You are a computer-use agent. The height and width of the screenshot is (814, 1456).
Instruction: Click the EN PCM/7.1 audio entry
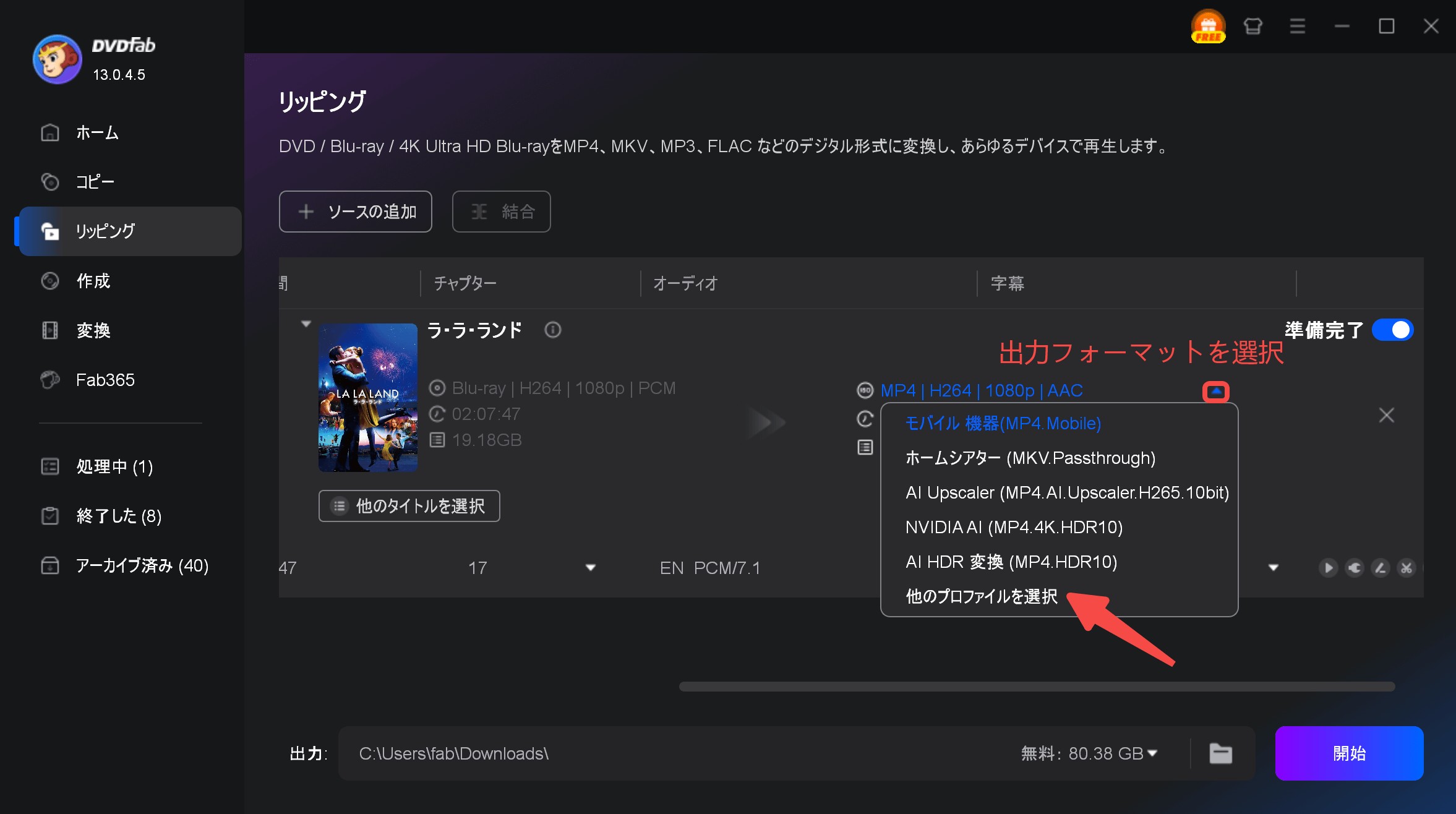tap(710, 568)
